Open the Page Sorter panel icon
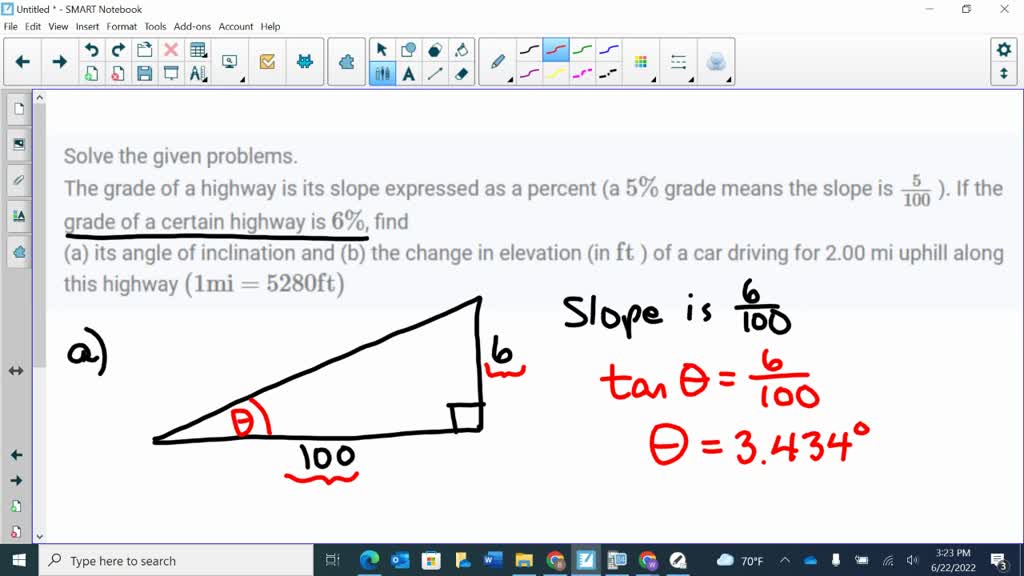1024x576 pixels. tap(18, 108)
